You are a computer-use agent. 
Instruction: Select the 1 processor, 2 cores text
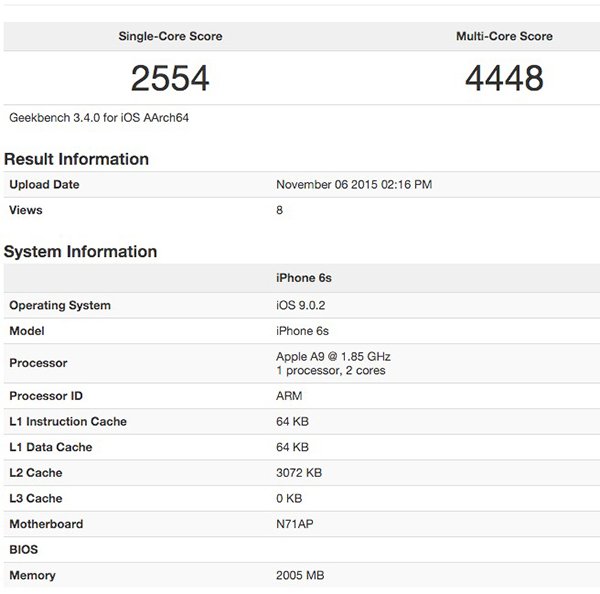tap(331, 370)
